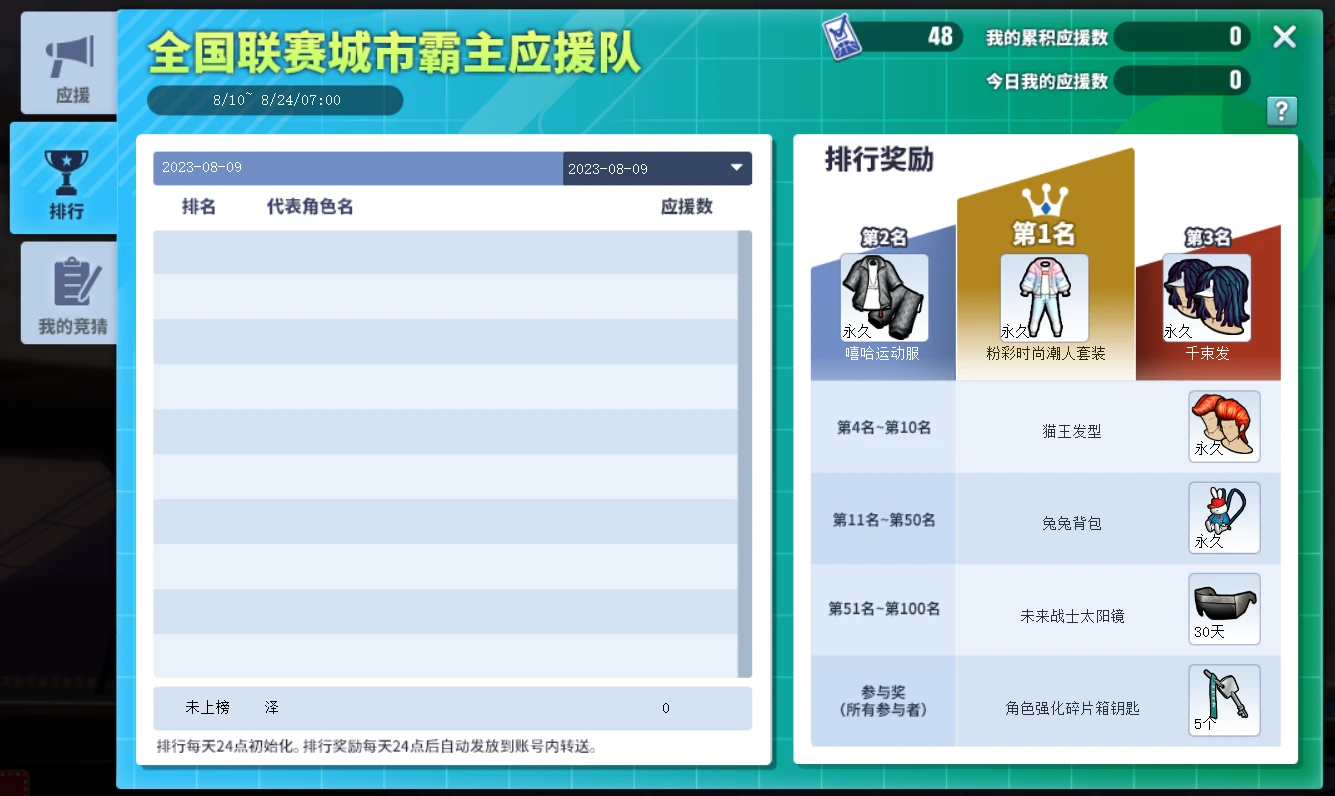Click the 角色强化碎片箱钥匙 key icon

1224,700
